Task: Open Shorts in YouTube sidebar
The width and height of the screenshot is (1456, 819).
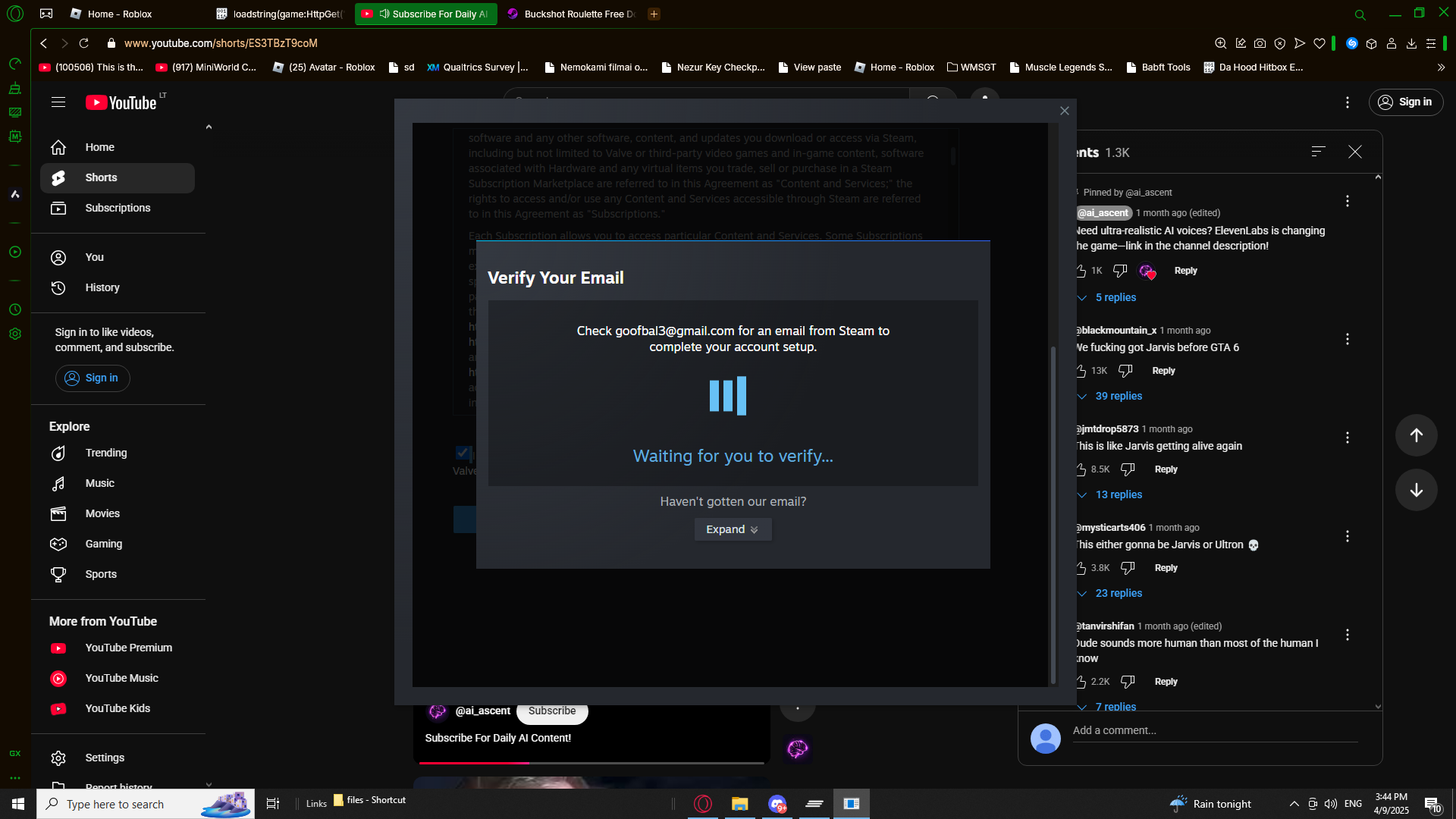Action: coord(118,177)
